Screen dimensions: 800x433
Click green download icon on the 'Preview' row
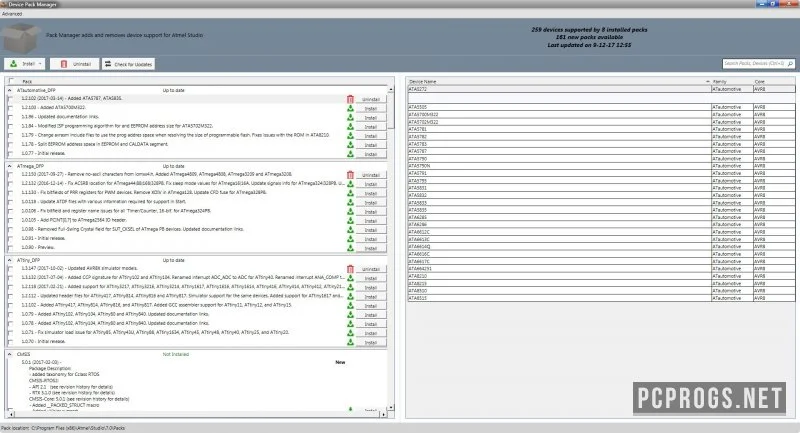tap(351, 248)
